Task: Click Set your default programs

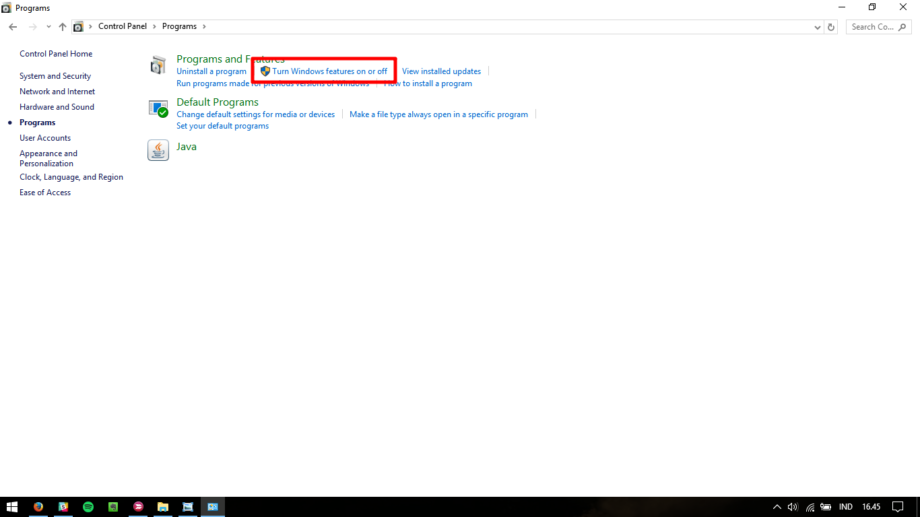Action: (x=222, y=126)
